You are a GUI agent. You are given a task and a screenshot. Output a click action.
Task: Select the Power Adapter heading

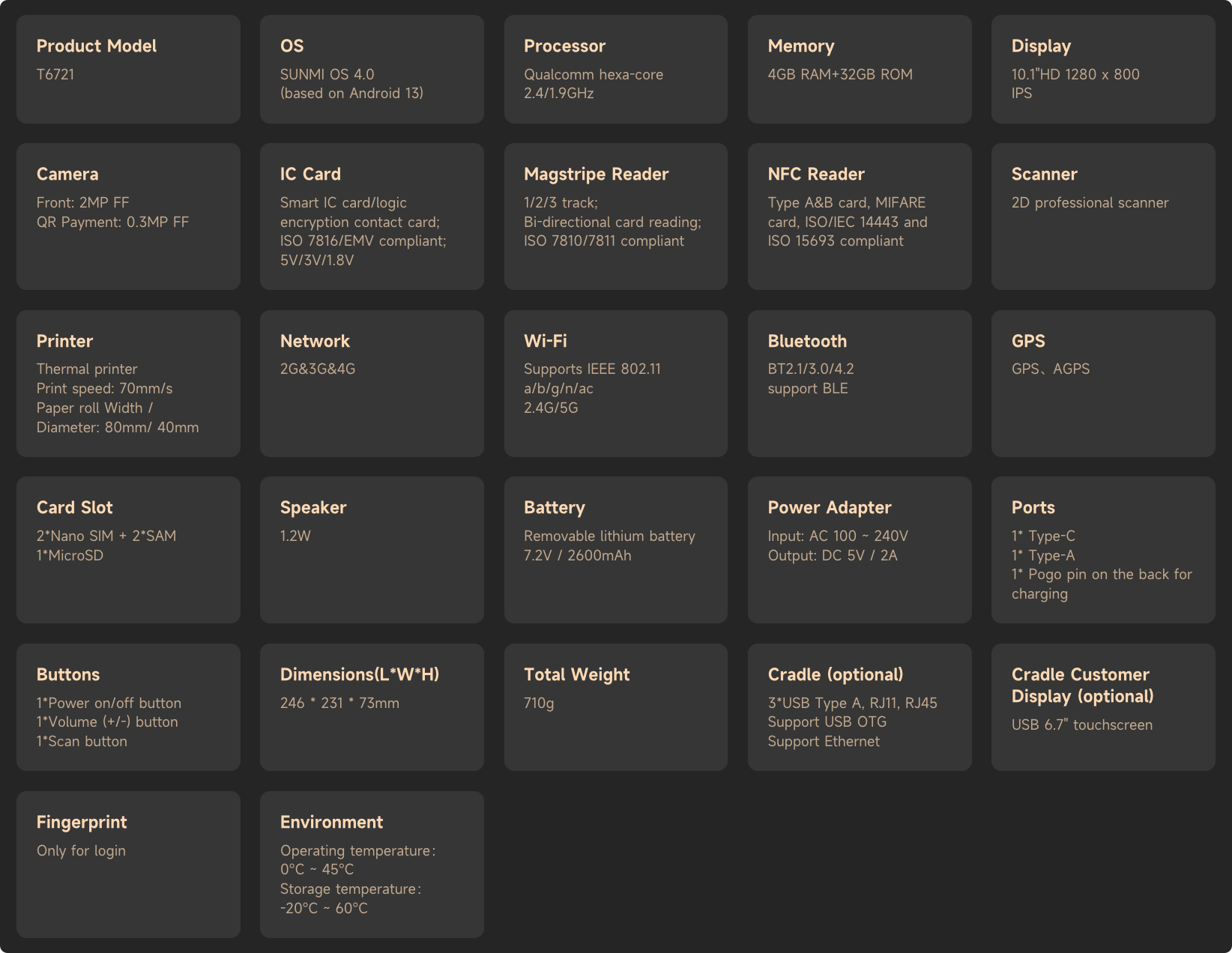829,507
